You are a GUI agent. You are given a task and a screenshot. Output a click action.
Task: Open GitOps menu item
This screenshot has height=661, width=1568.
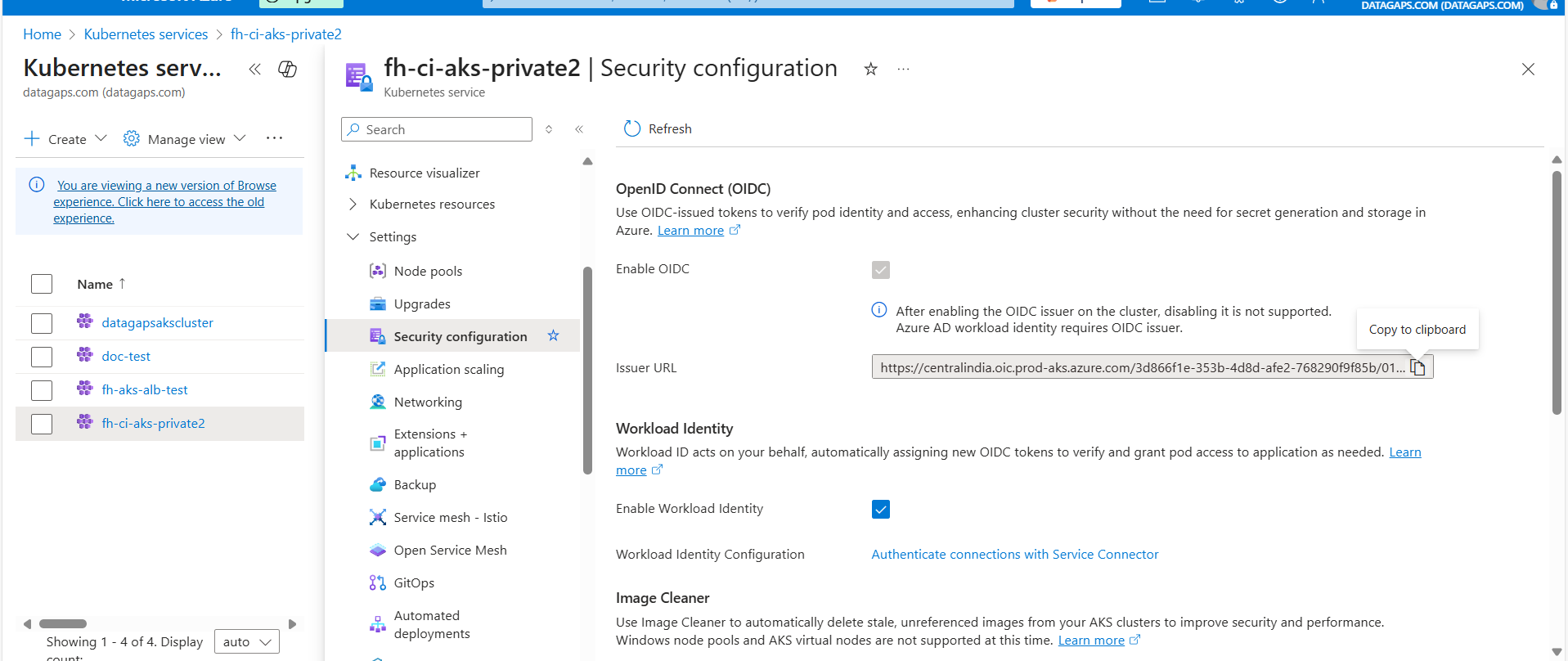point(414,582)
